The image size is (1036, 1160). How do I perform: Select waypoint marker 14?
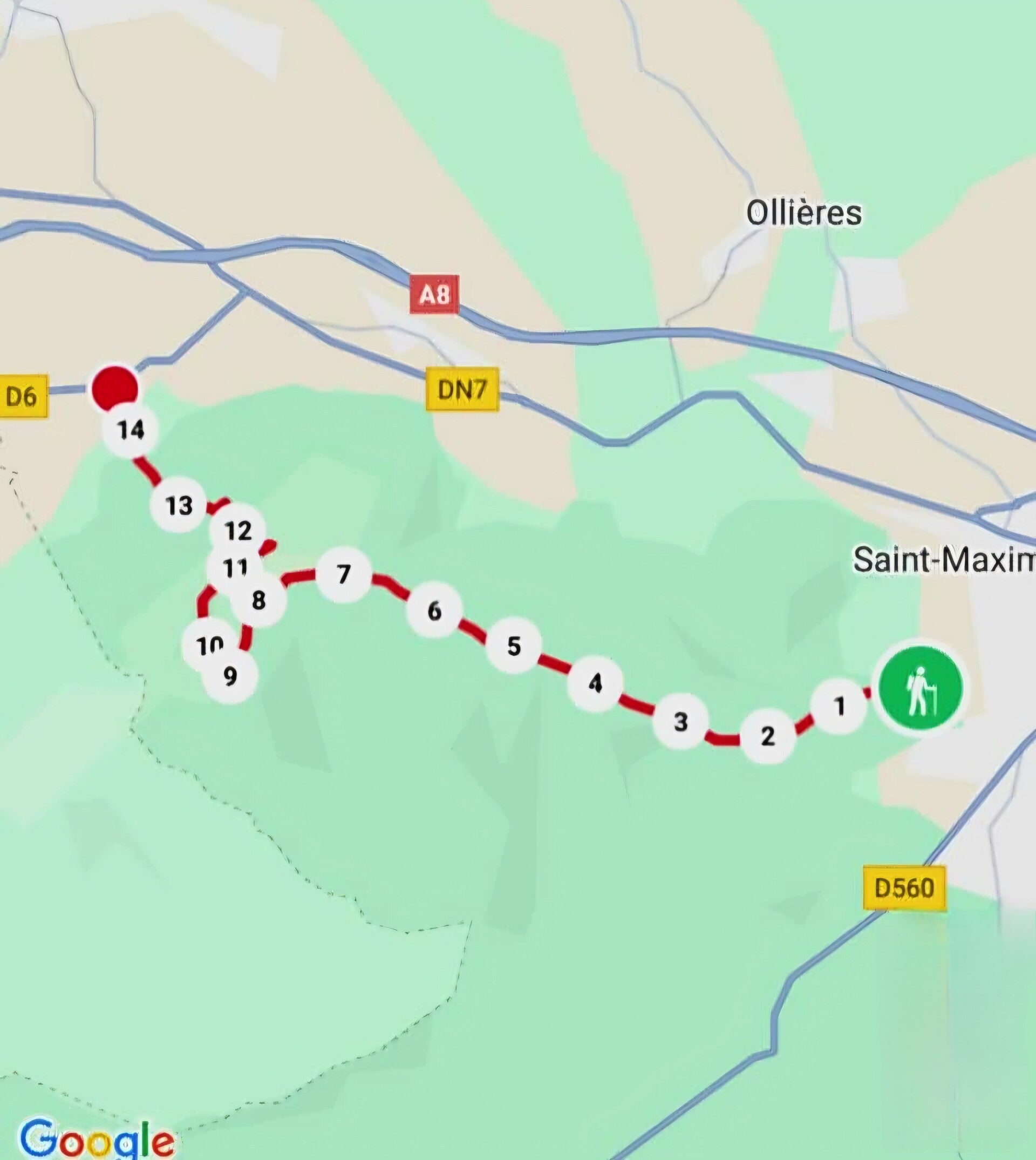point(131,429)
